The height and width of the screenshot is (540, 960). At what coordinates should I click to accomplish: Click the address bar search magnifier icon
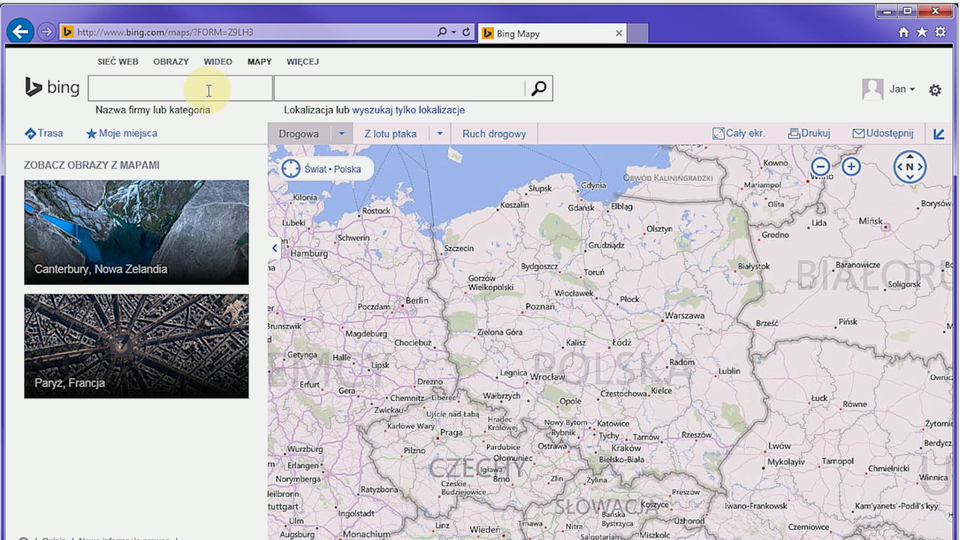[441, 32]
